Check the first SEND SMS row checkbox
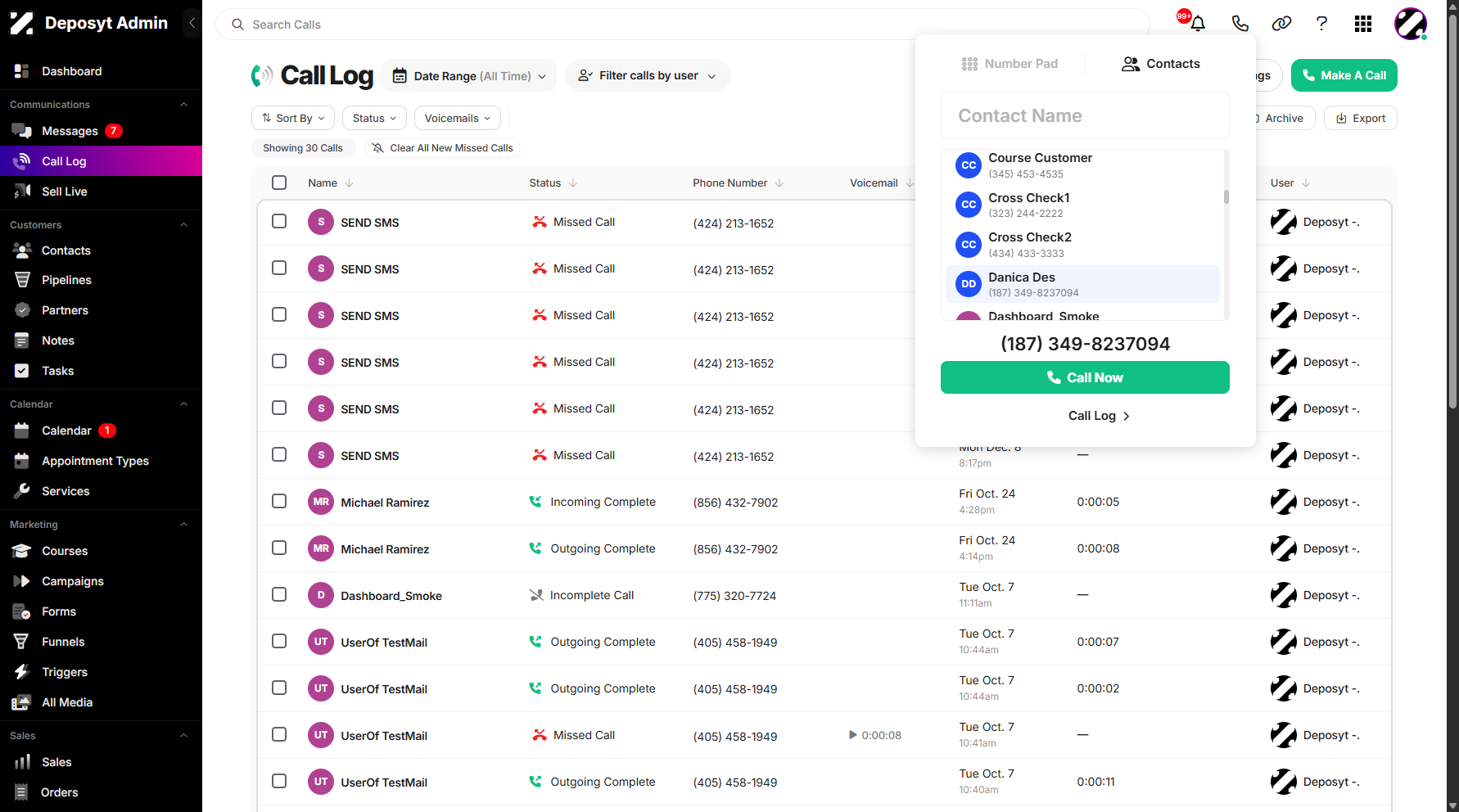 coord(279,221)
